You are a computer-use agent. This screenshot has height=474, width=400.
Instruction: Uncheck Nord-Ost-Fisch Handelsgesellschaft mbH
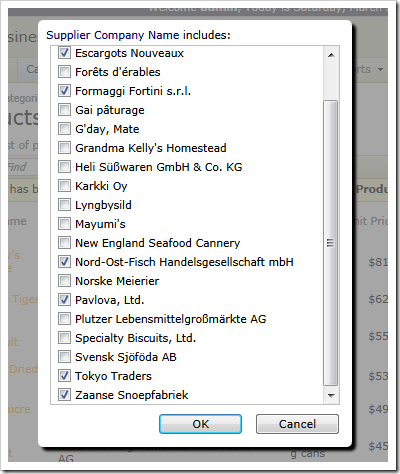(64, 262)
